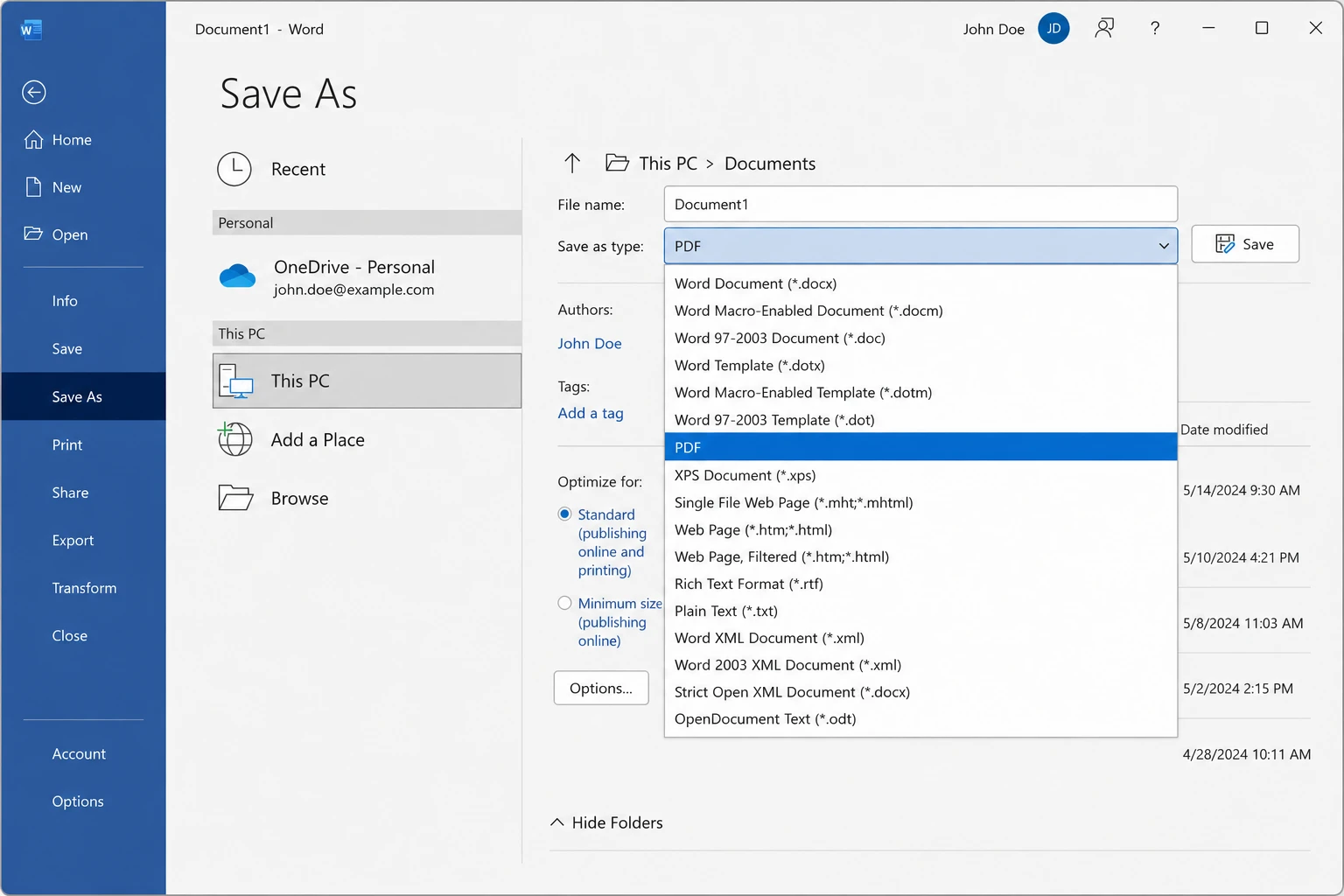Choose Single File Web Page option
This screenshot has height=896, width=1344.
[x=920, y=502]
